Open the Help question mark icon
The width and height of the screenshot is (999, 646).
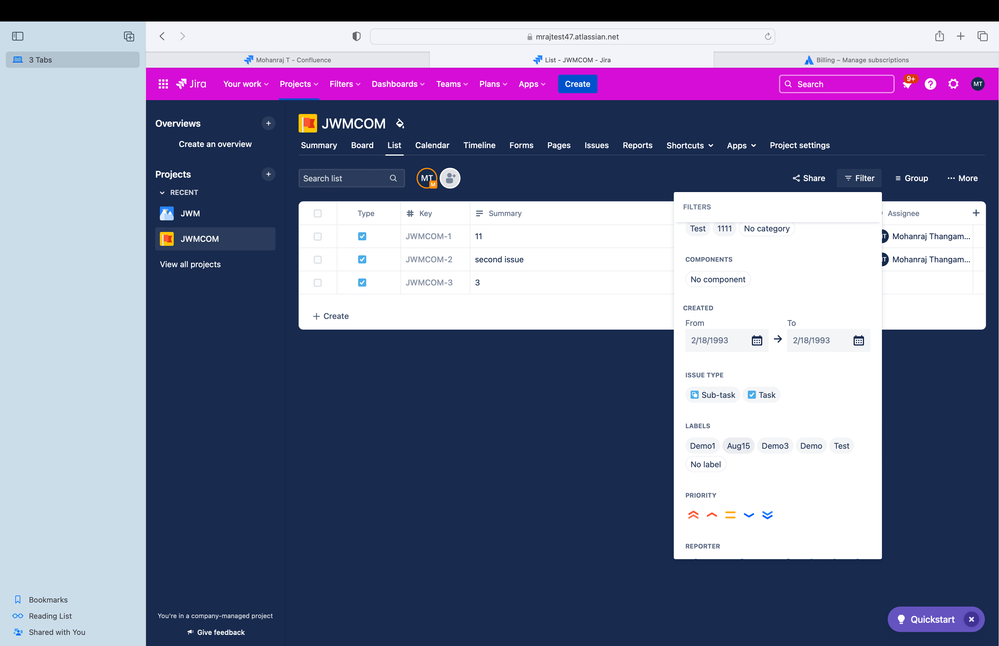point(930,84)
